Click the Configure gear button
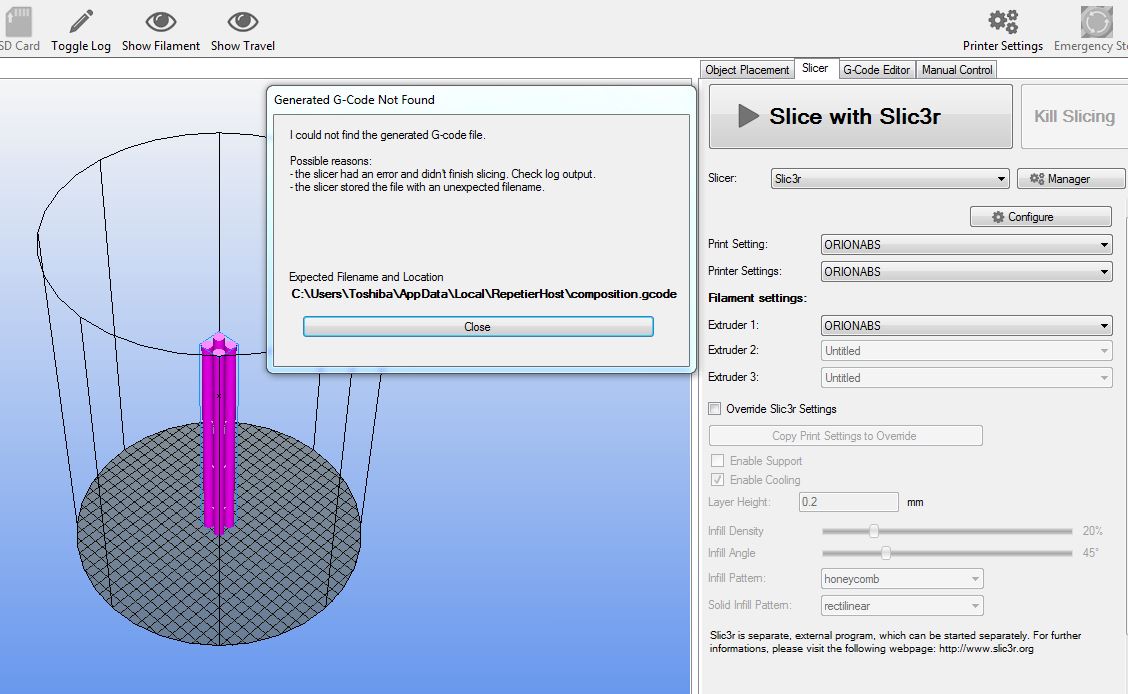This screenshot has height=694, width=1128. click(x=1040, y=217)
